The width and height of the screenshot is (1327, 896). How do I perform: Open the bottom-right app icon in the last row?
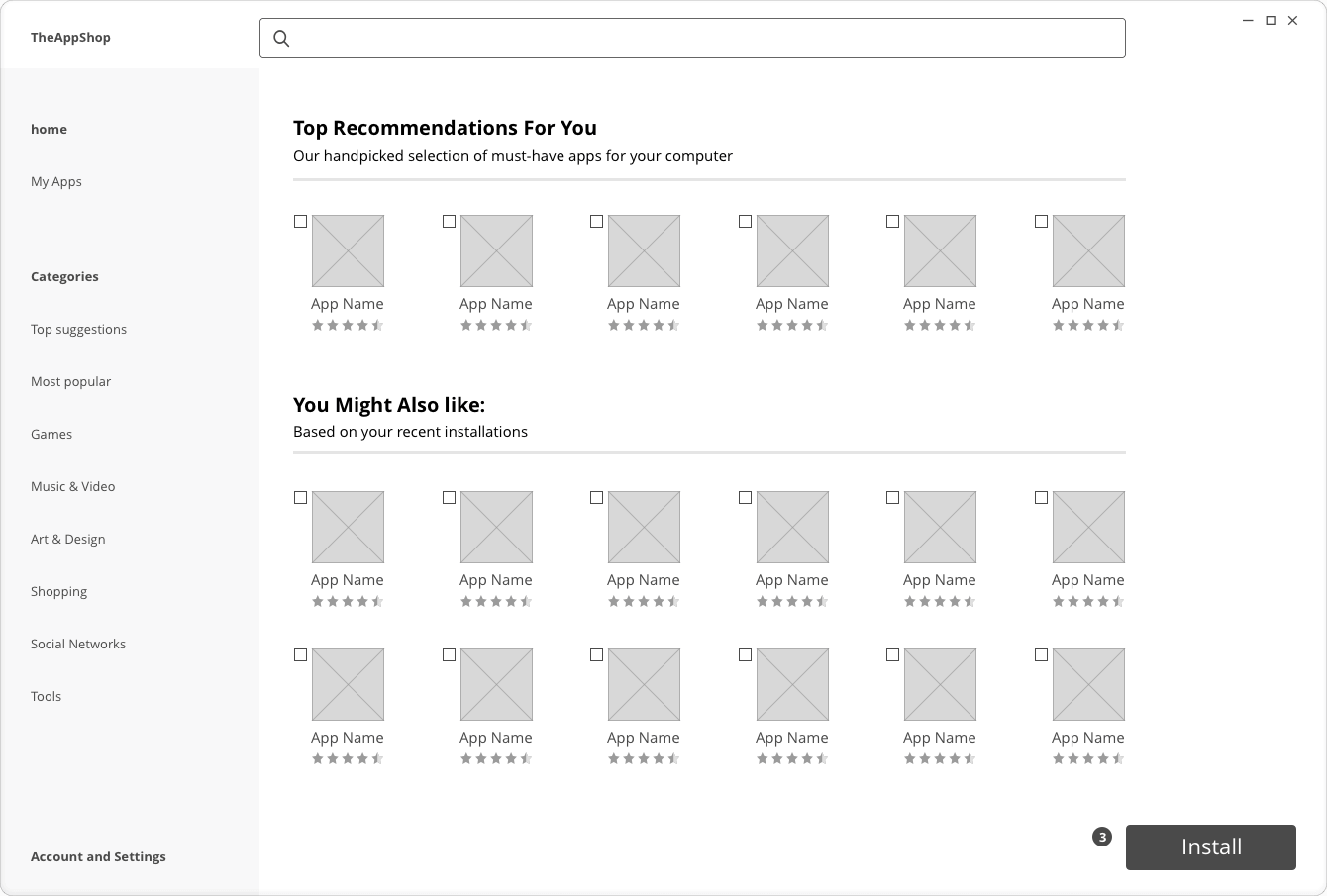[x=1088, y=684]
